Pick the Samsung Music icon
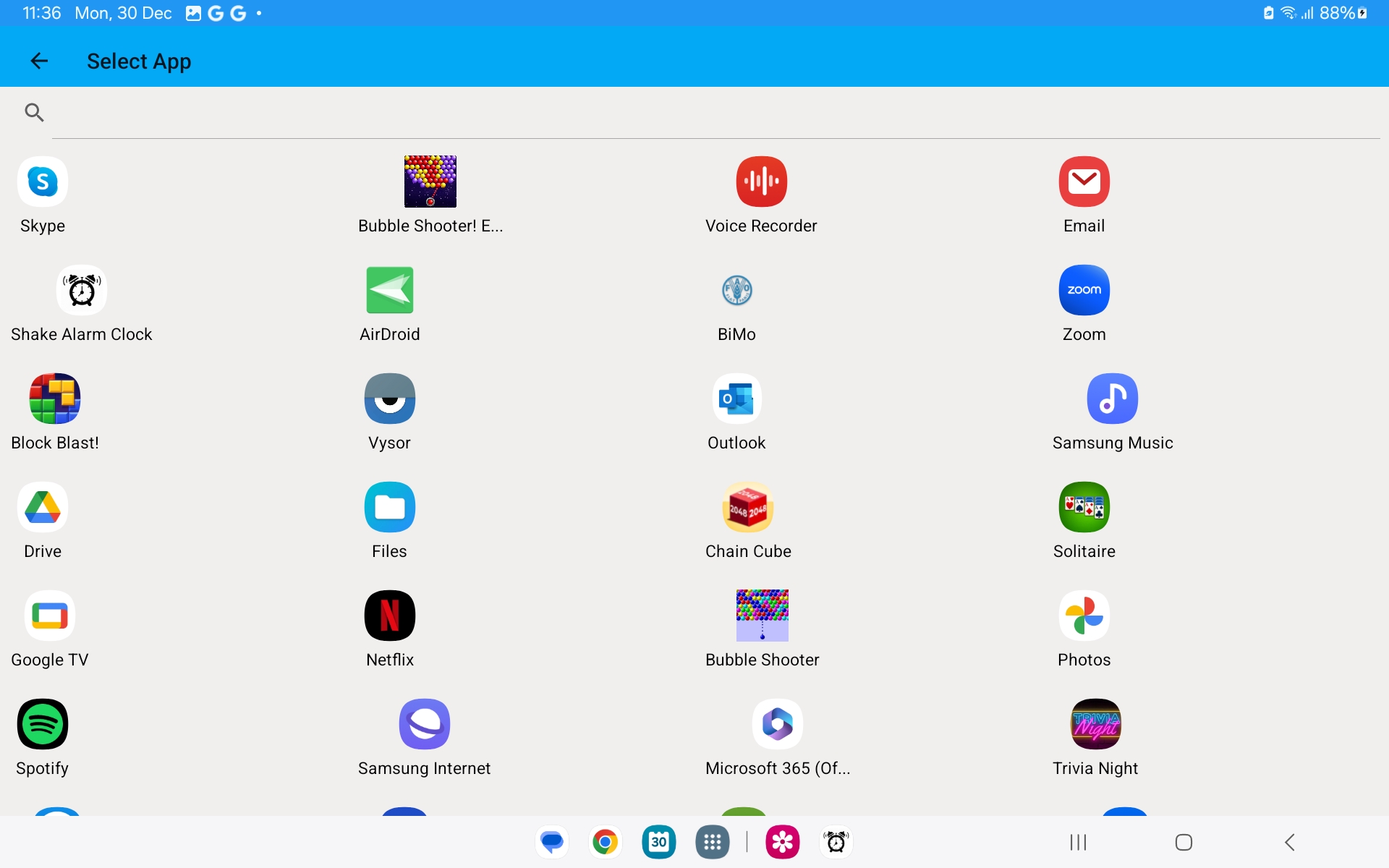This screenshot has width=1389, height=868. pos(1113,399)
